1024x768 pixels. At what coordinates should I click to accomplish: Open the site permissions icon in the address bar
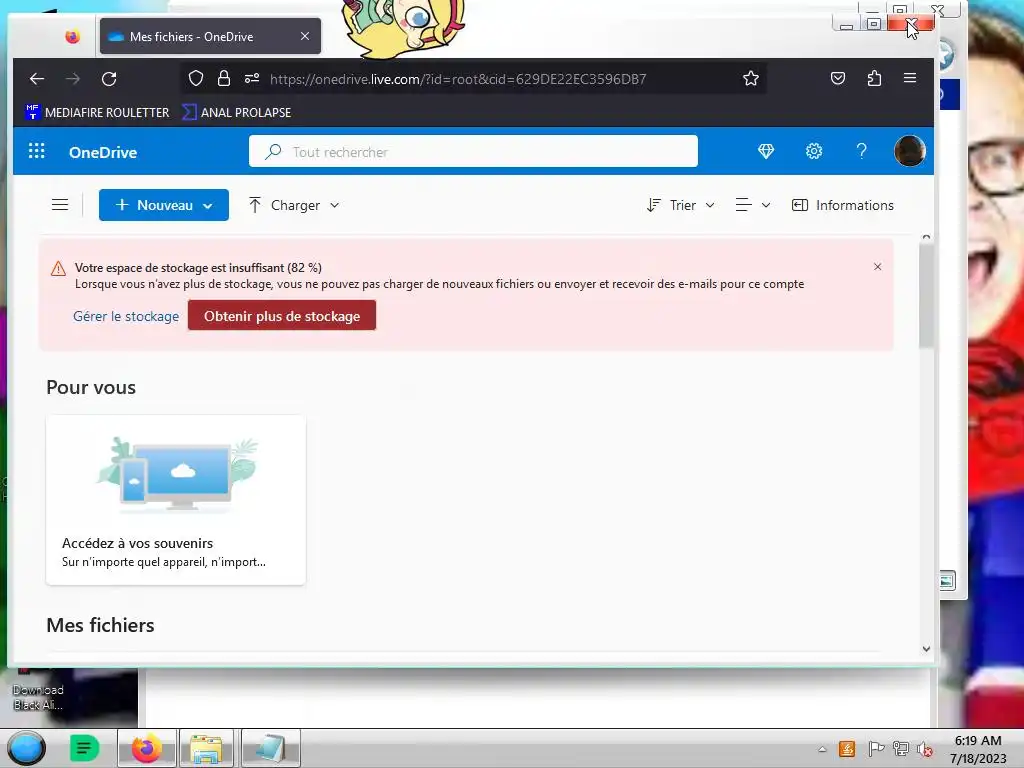tap(252, 79)
